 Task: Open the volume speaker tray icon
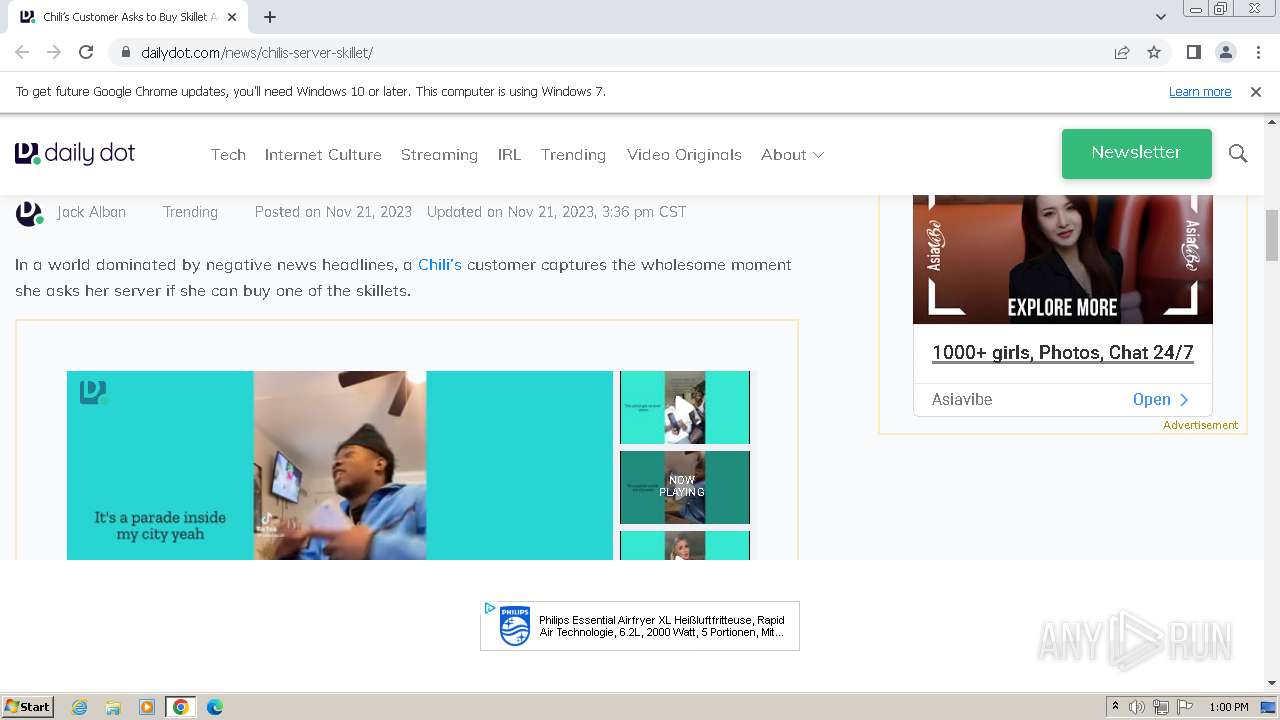(x=1137, y=707)
